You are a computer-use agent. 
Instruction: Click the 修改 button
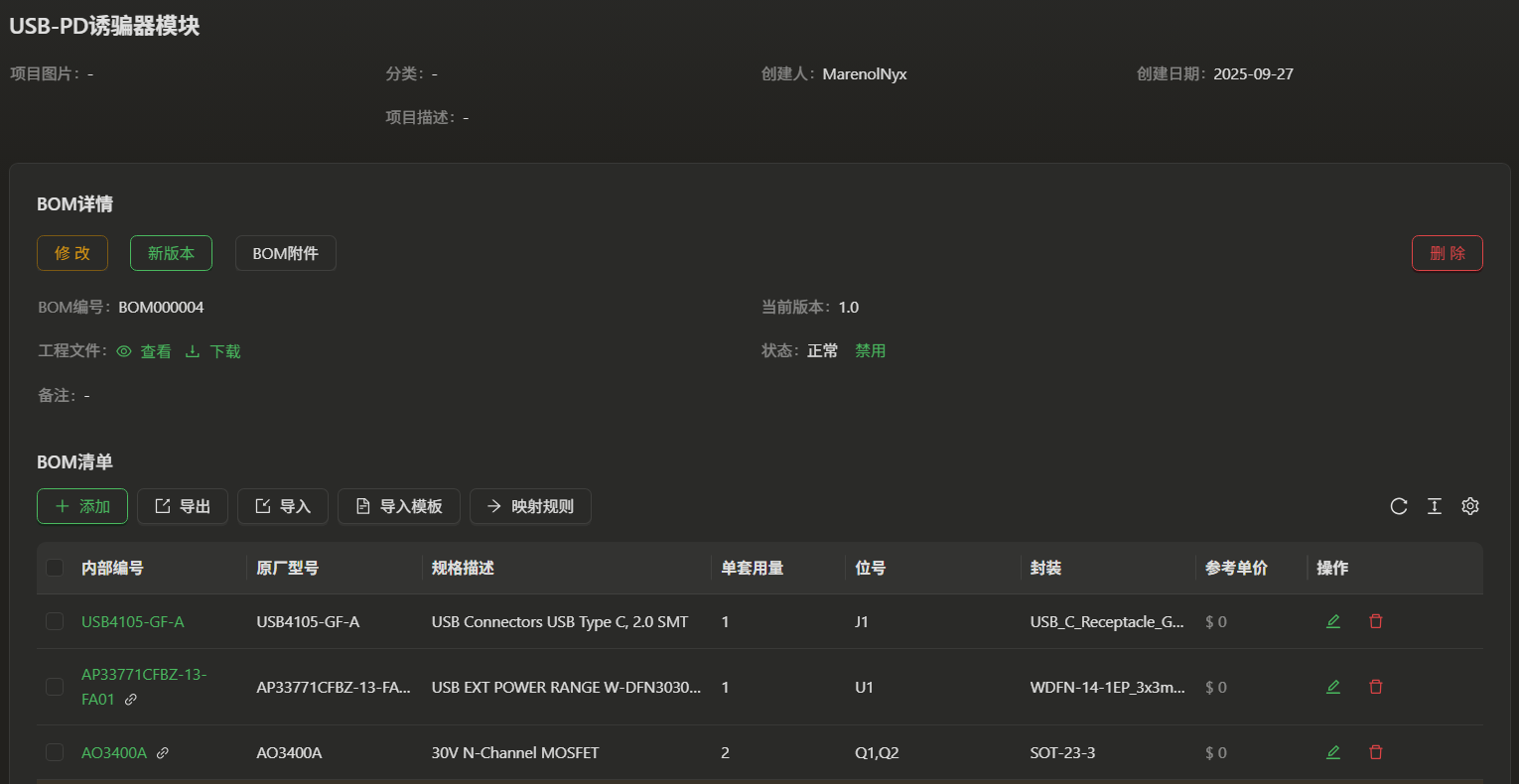[72, 253]
